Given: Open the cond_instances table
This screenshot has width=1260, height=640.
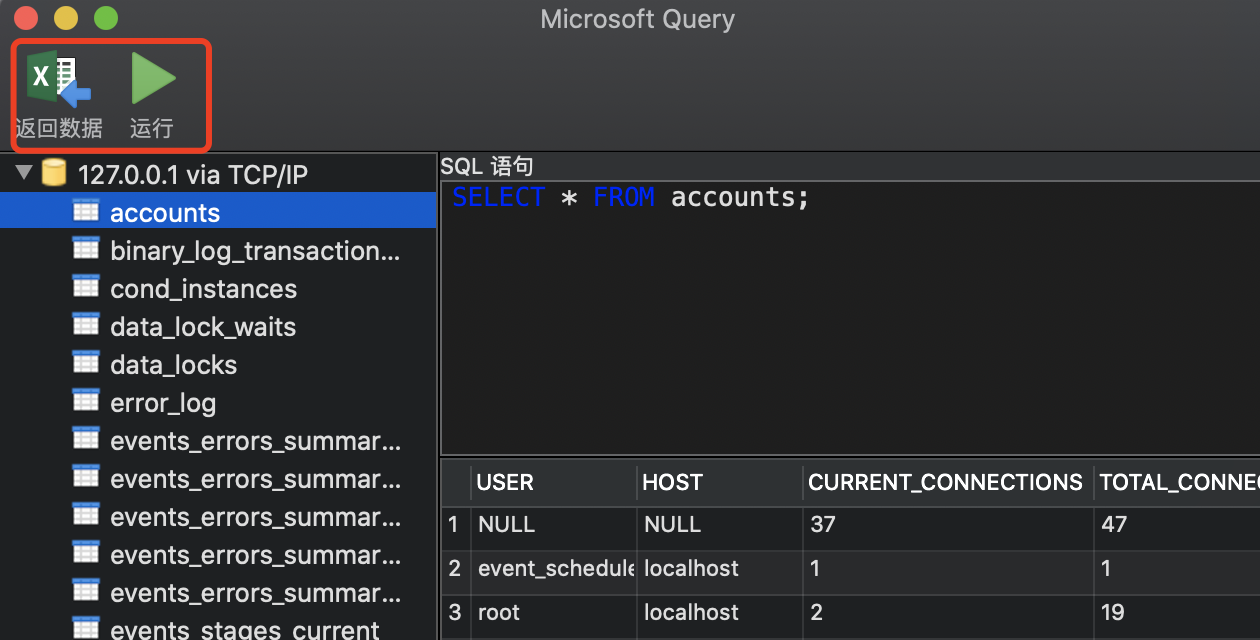Looking at the screenshot, I should (203, 289).
